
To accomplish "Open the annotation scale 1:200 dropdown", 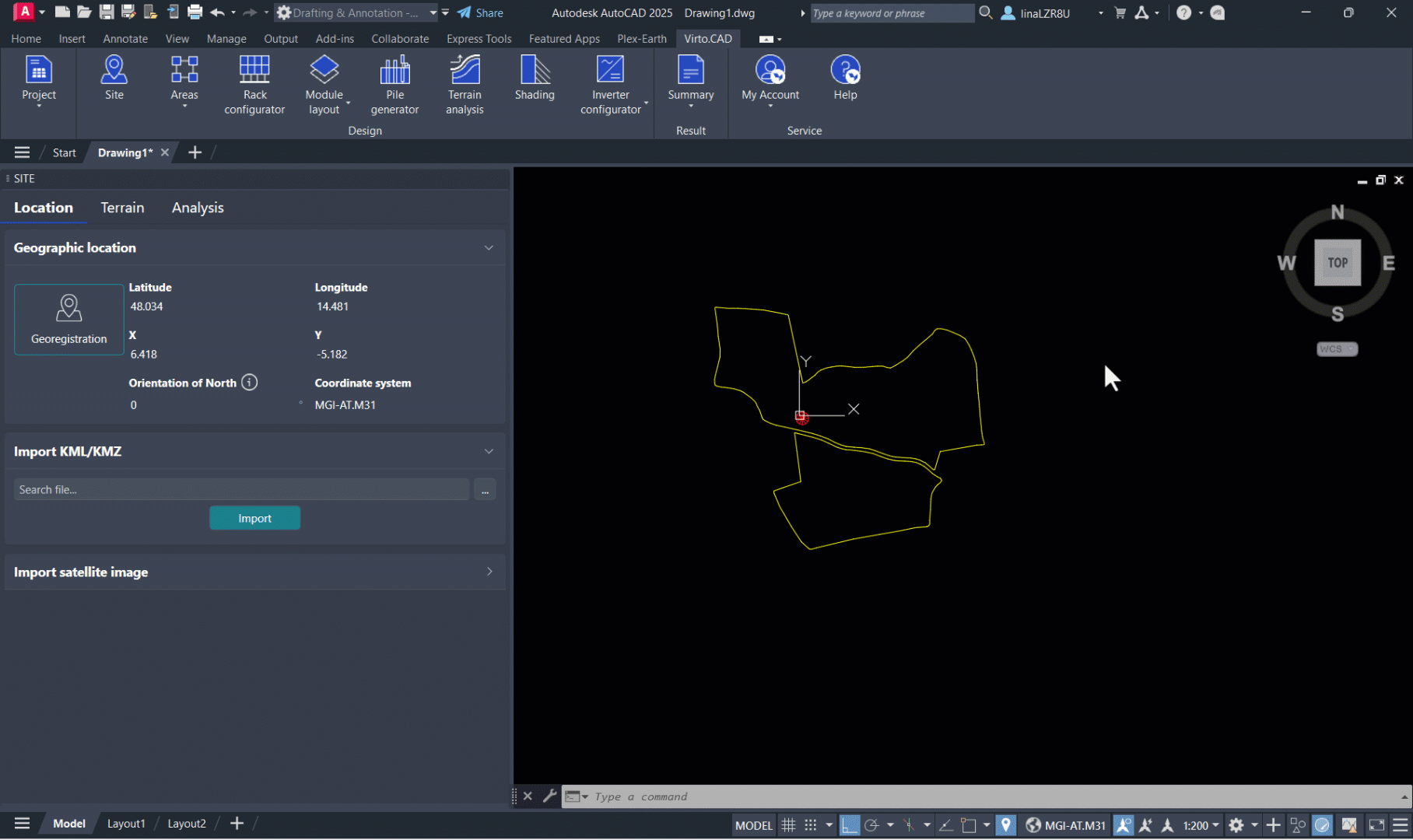I will (1201, 825).
